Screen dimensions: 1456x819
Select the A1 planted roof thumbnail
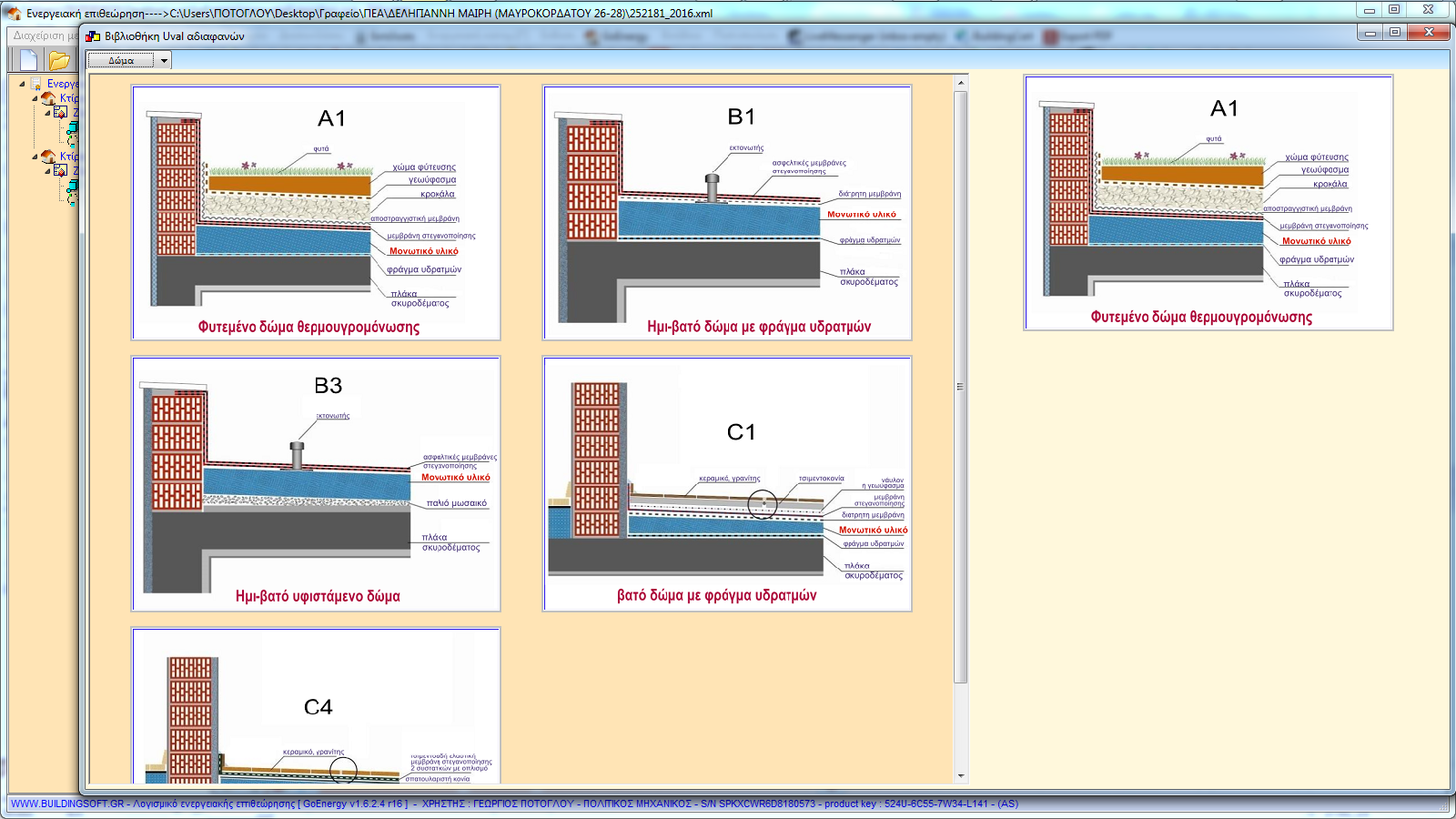coord(316,213)
